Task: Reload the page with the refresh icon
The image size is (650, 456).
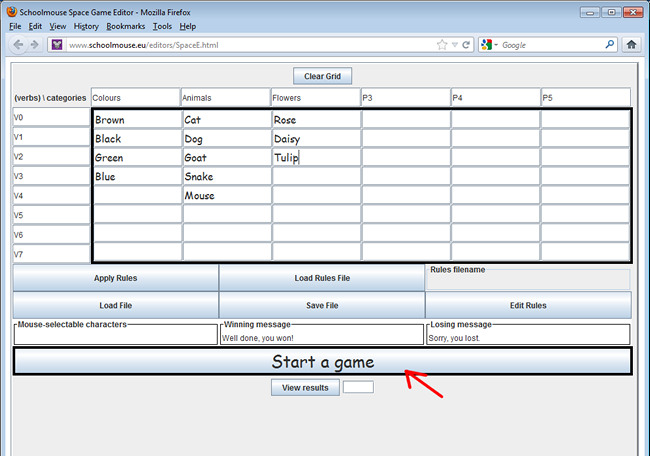Action: (466, 45)
